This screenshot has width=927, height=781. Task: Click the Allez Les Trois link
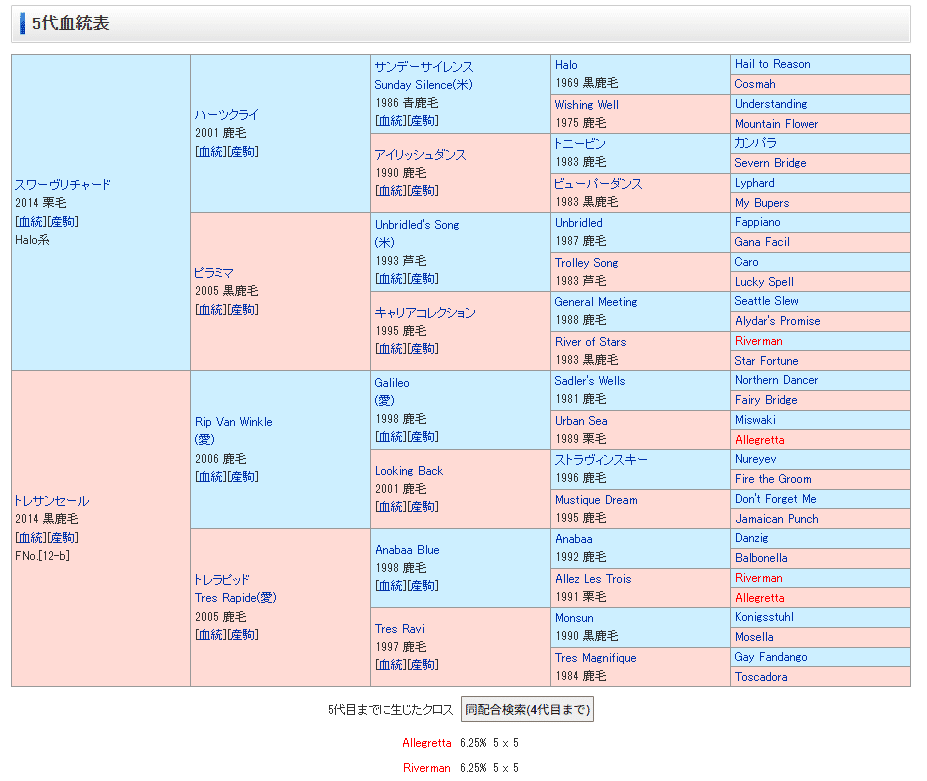[592, 579]
